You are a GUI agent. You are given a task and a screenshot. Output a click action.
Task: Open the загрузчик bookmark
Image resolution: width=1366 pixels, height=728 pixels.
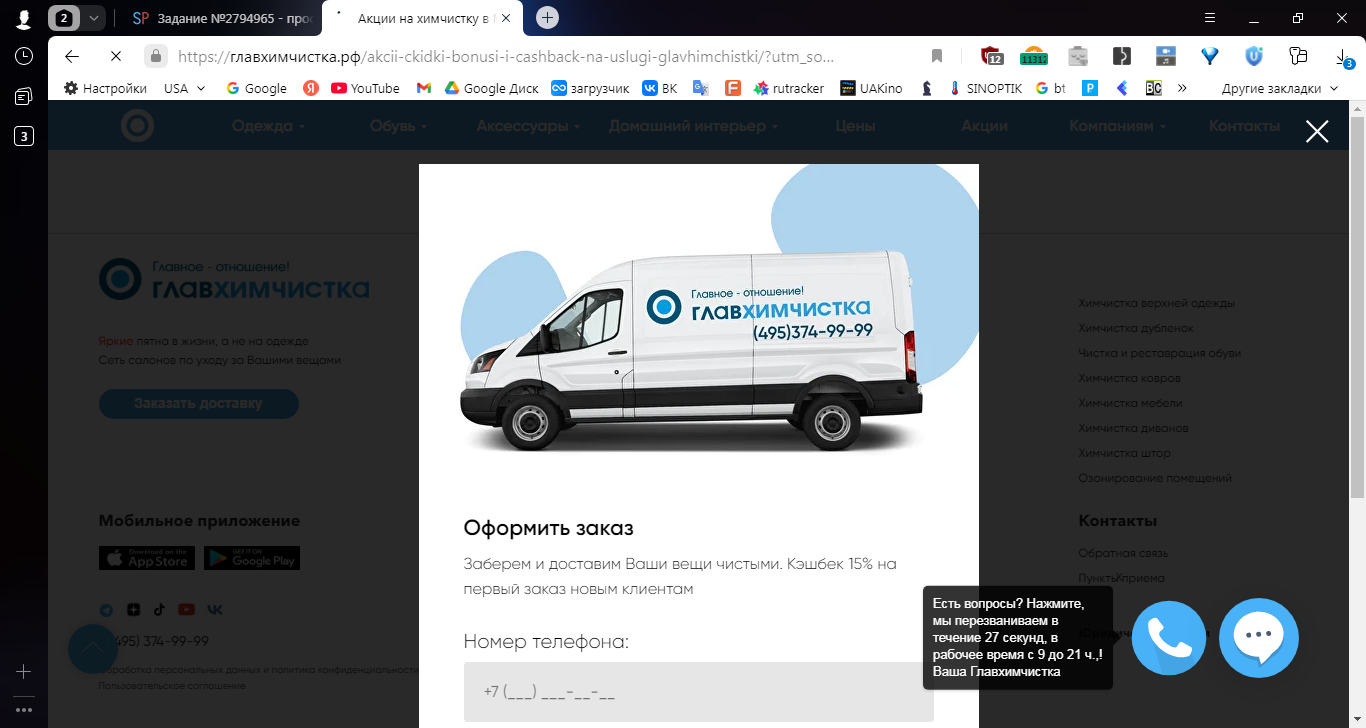pos(590,88)
